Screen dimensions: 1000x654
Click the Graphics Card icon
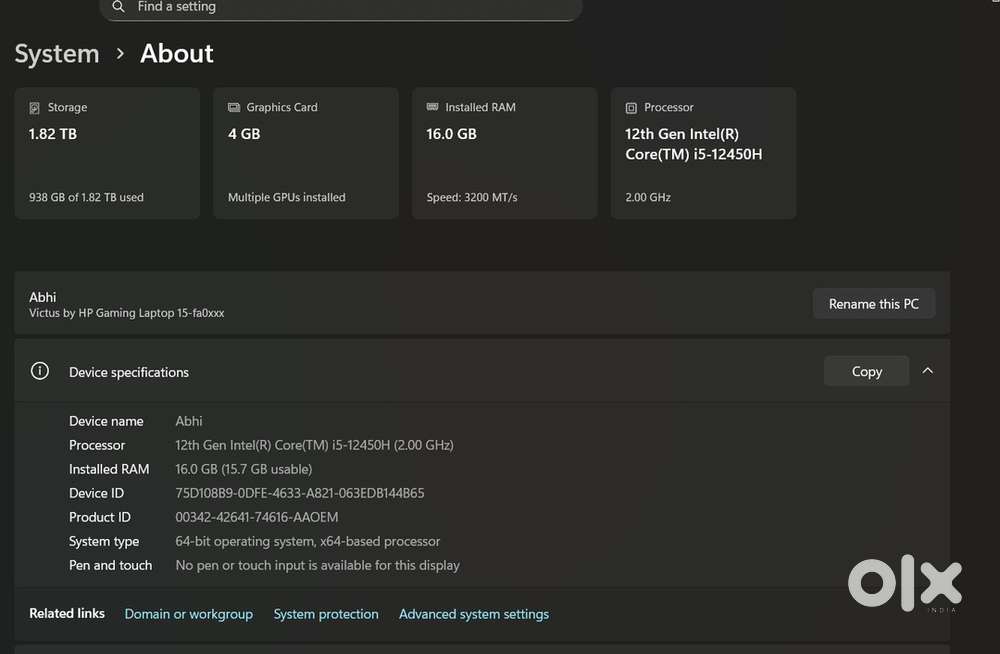[x=235, y=107]
